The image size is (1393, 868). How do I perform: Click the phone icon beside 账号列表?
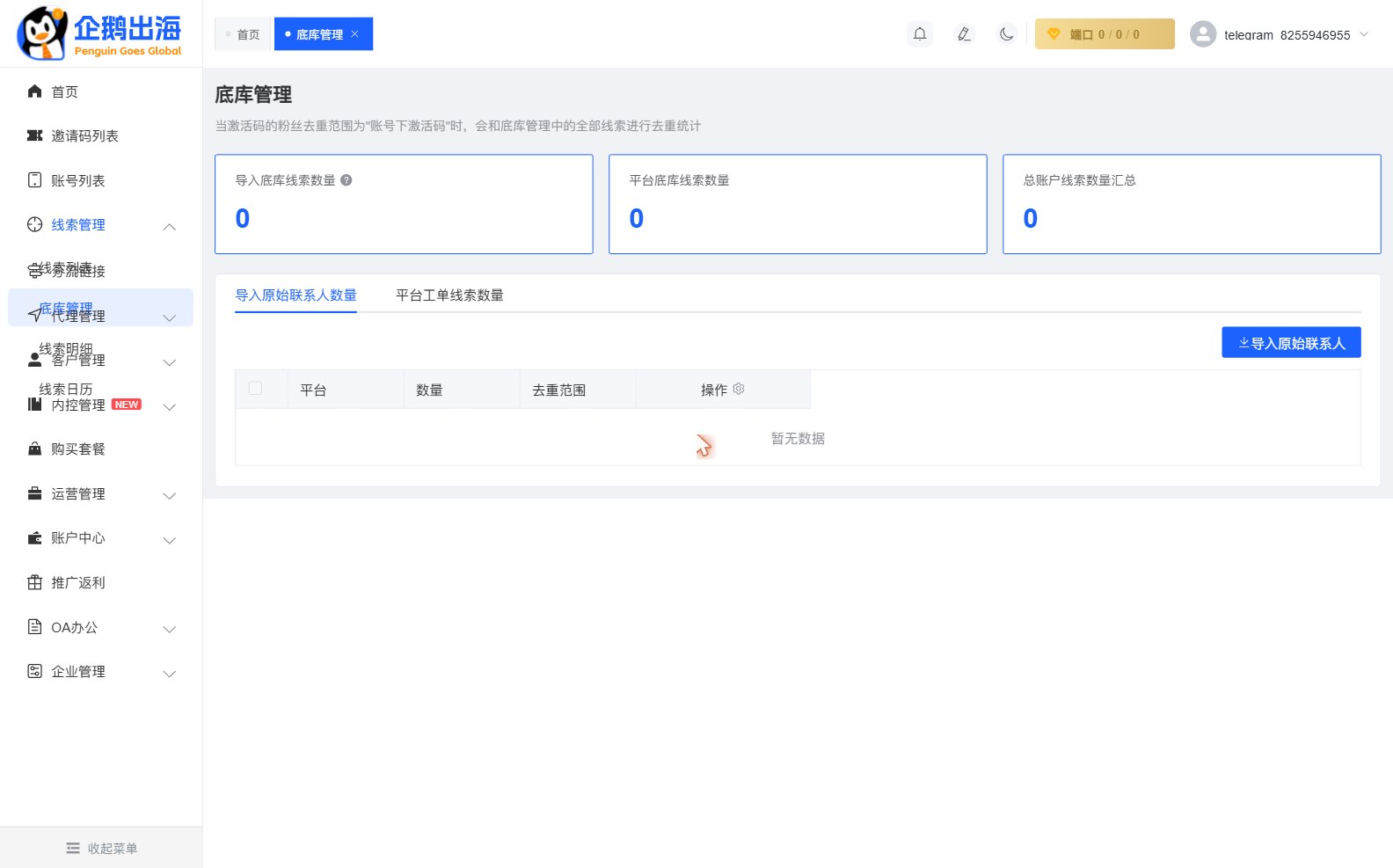click(35, 179)
